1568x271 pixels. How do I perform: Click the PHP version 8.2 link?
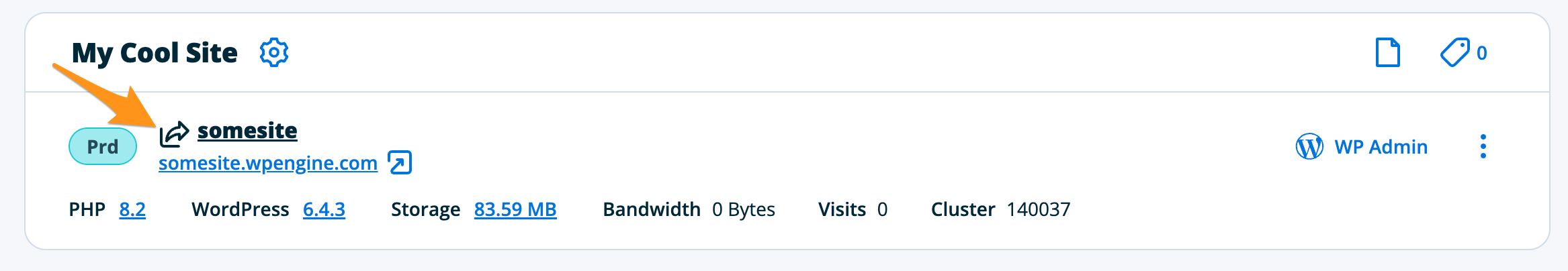tap(132, 209)
